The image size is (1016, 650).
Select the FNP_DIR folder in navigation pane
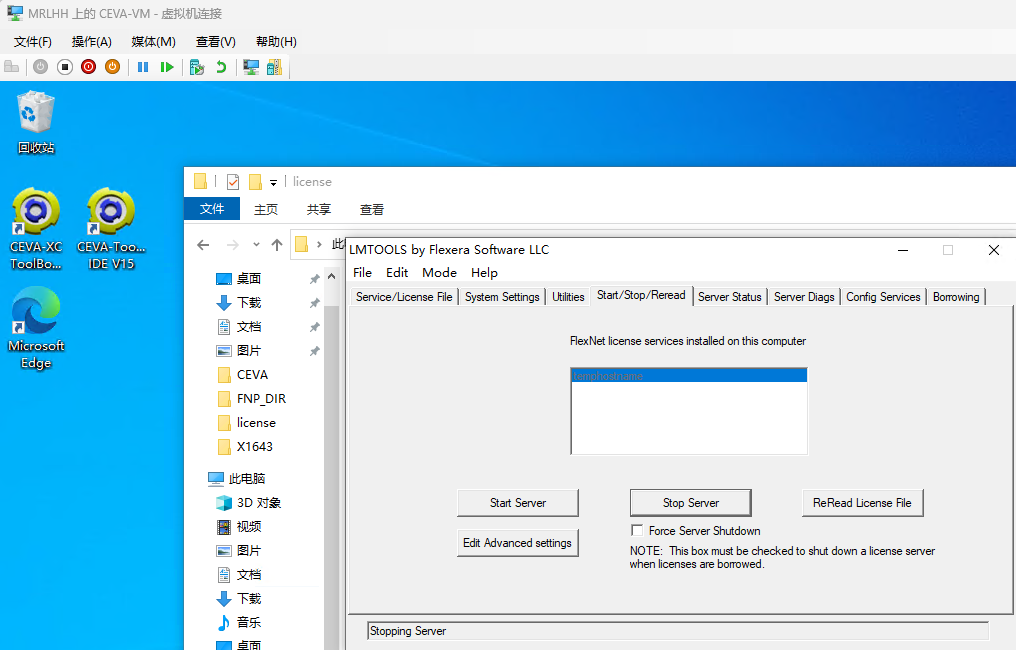(x=261, y=399)
